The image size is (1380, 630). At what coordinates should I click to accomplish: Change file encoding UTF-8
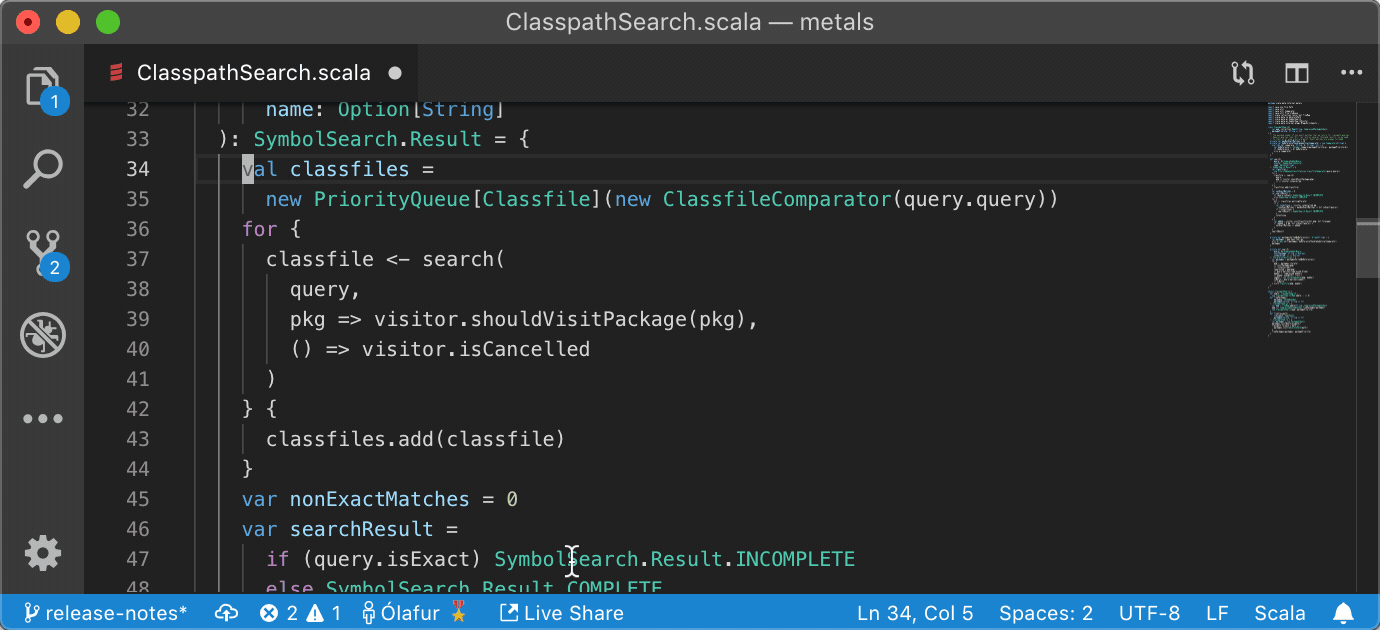(1149, 613)
